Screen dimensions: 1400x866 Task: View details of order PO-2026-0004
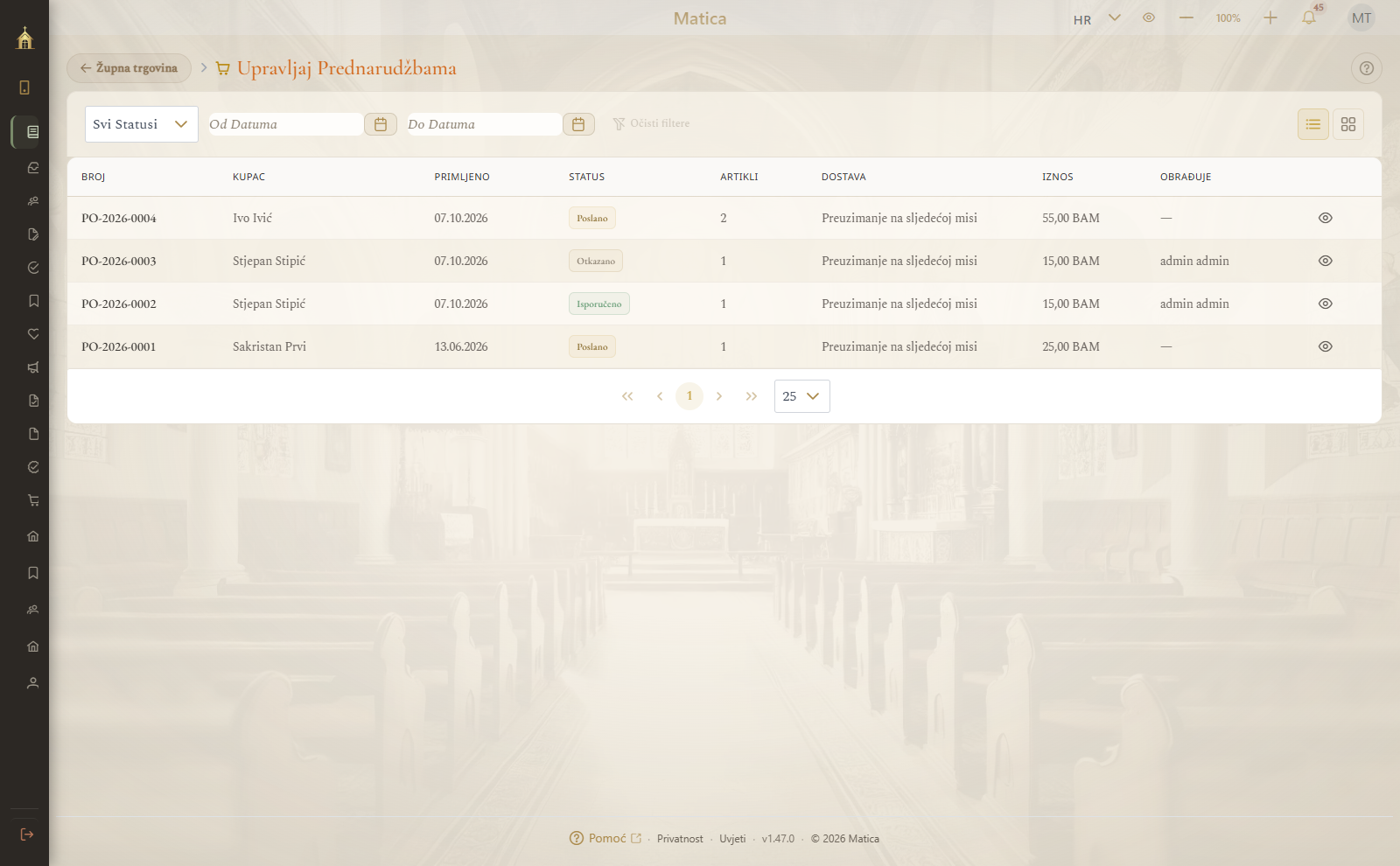1326,218
